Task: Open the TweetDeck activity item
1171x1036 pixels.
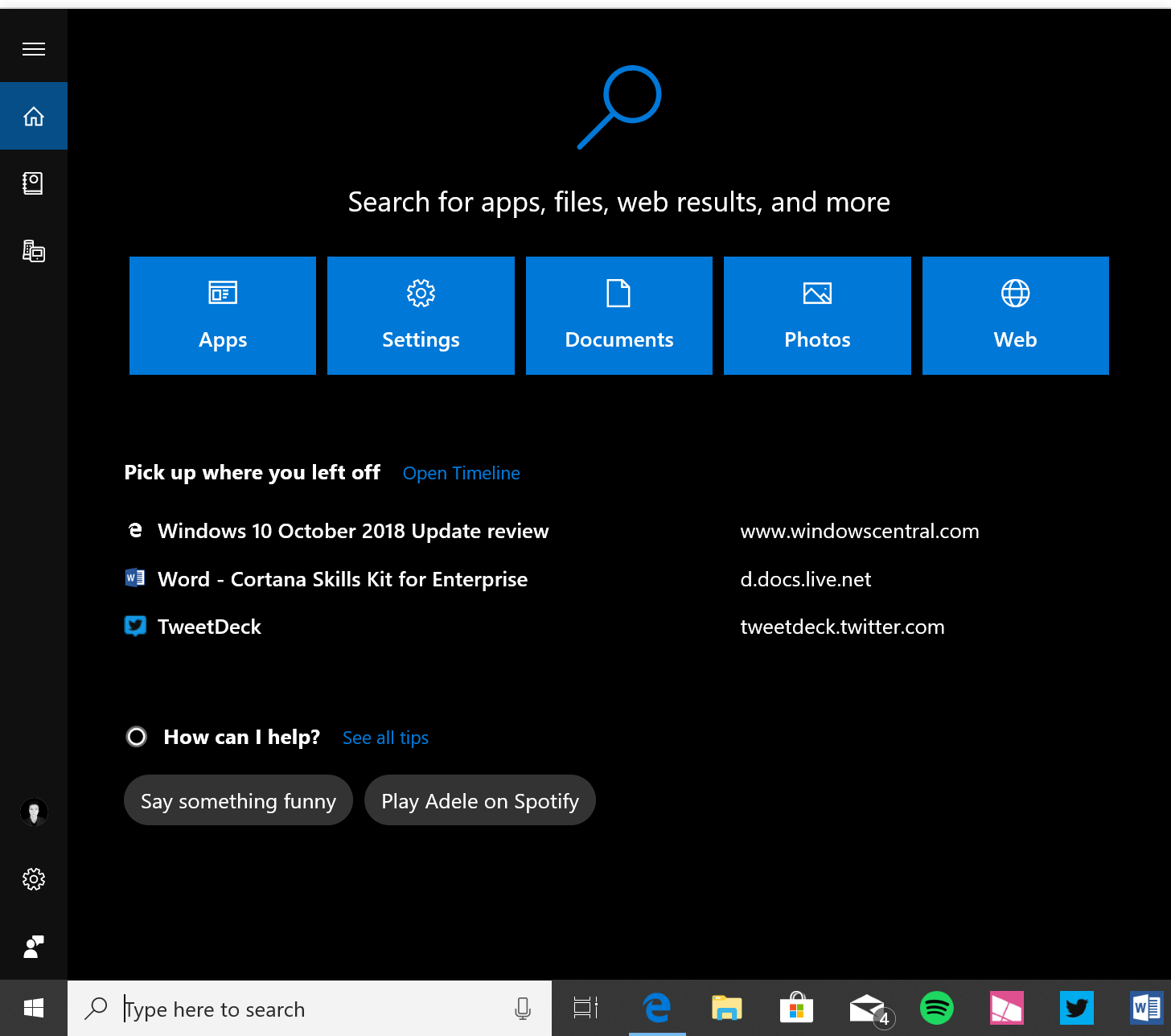Action: [x=209, y=627]
